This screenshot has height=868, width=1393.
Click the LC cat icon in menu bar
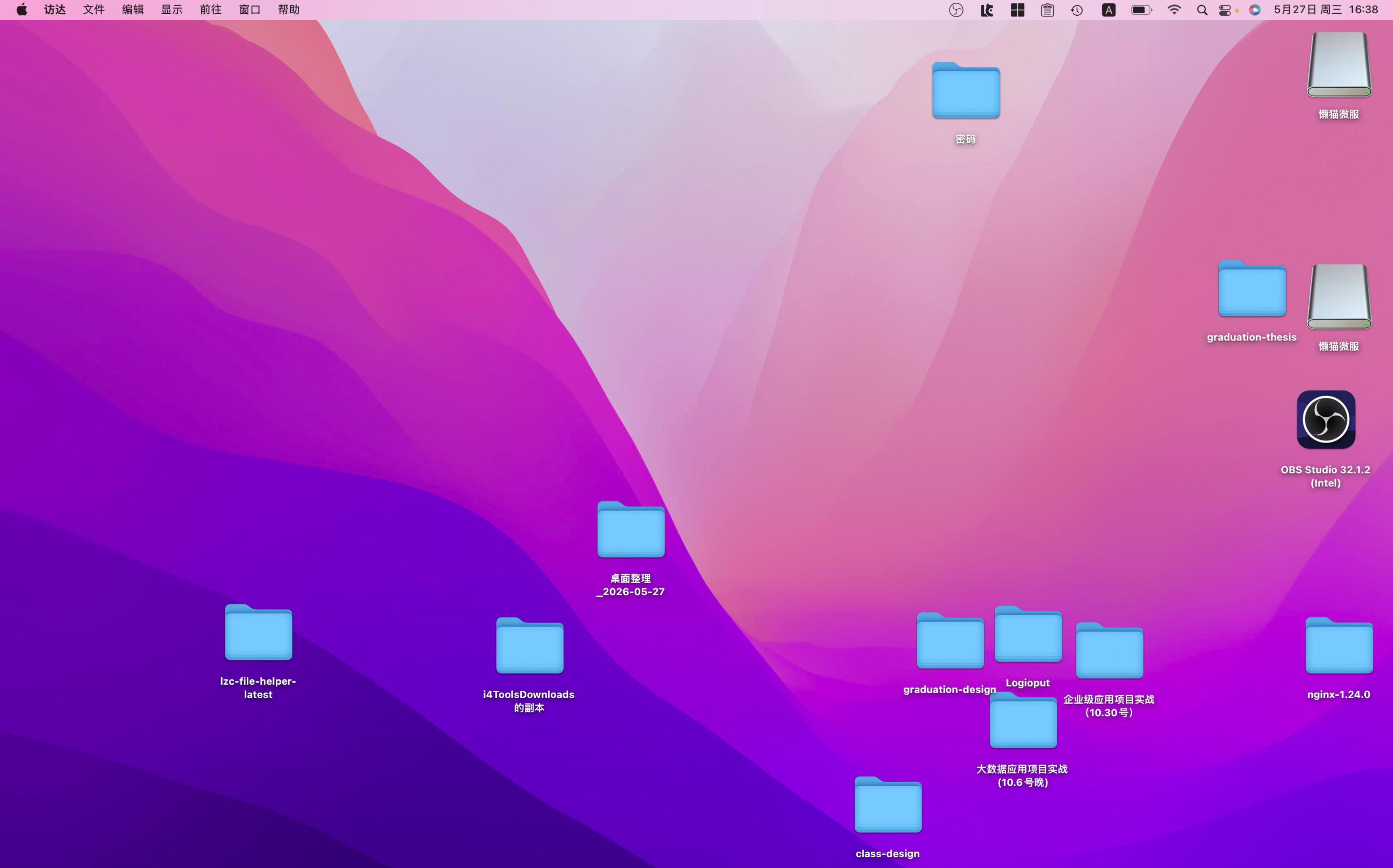(x=987, y=10)
